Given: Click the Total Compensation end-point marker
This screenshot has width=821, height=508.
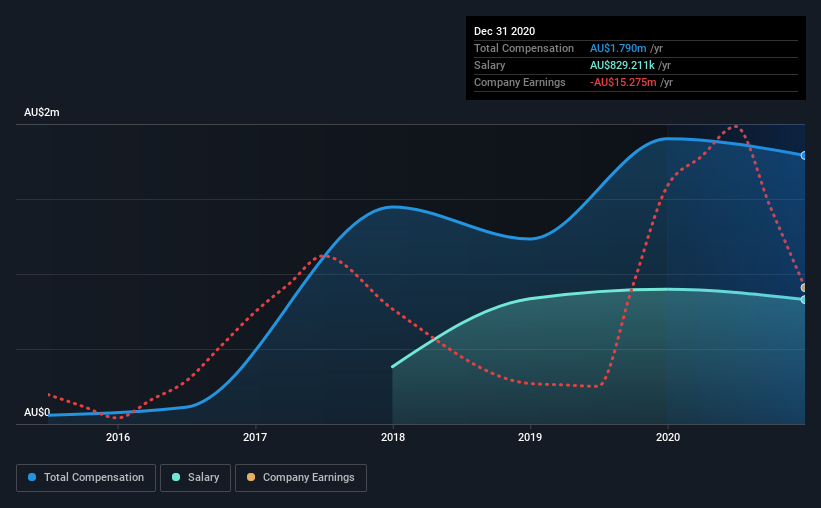Looking at the screenshot, I should coord(804,156).
